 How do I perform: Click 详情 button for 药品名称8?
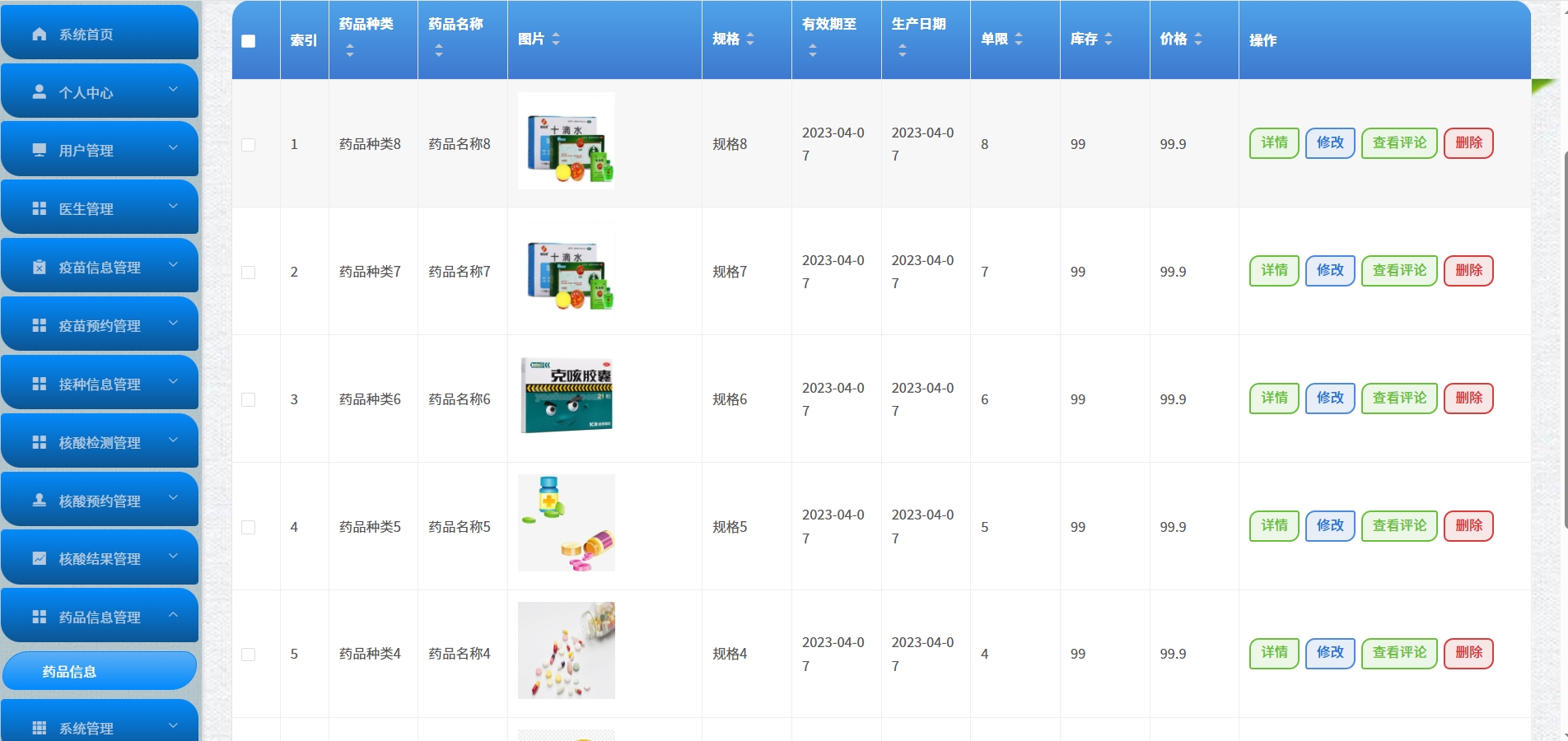tap(1274, 143)
